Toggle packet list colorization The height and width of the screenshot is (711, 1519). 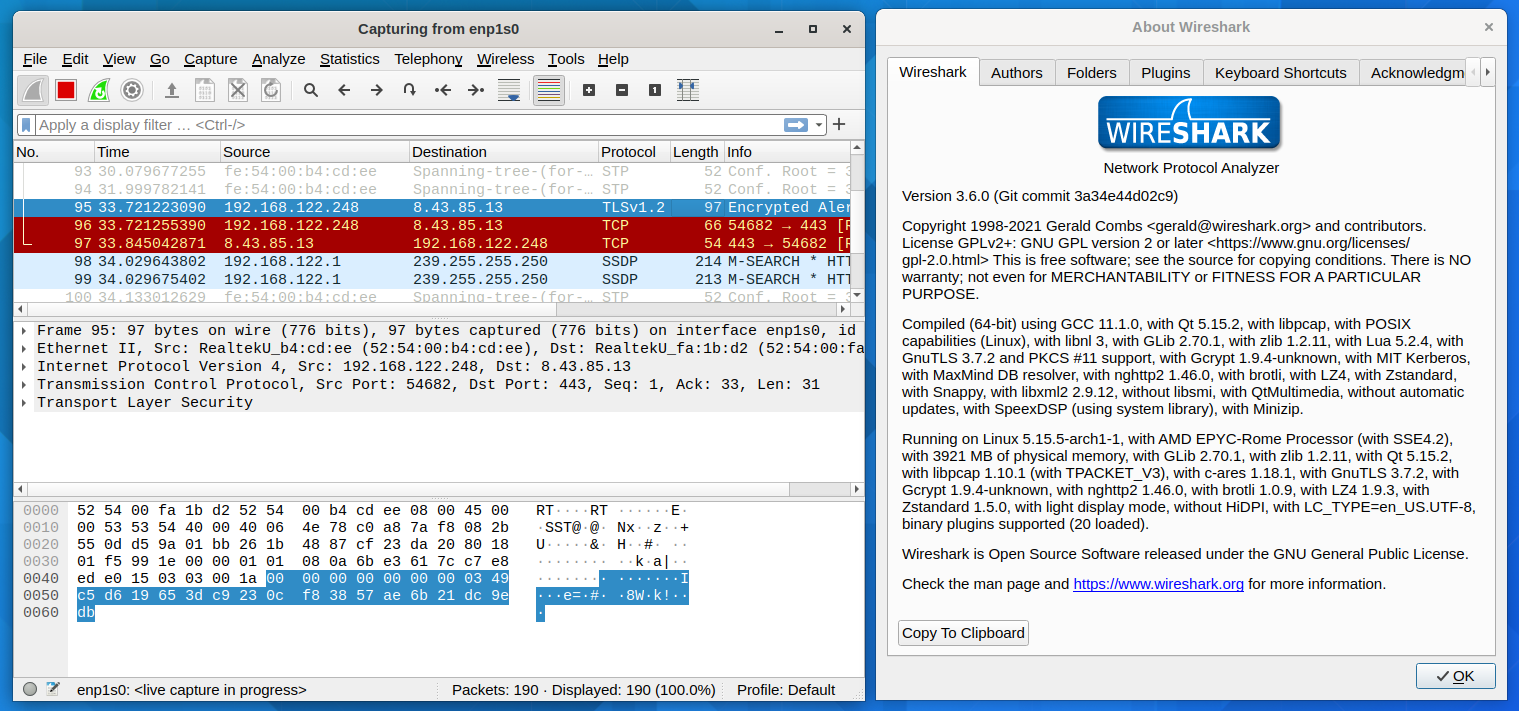pyautogui.click(x=549, y=90)
